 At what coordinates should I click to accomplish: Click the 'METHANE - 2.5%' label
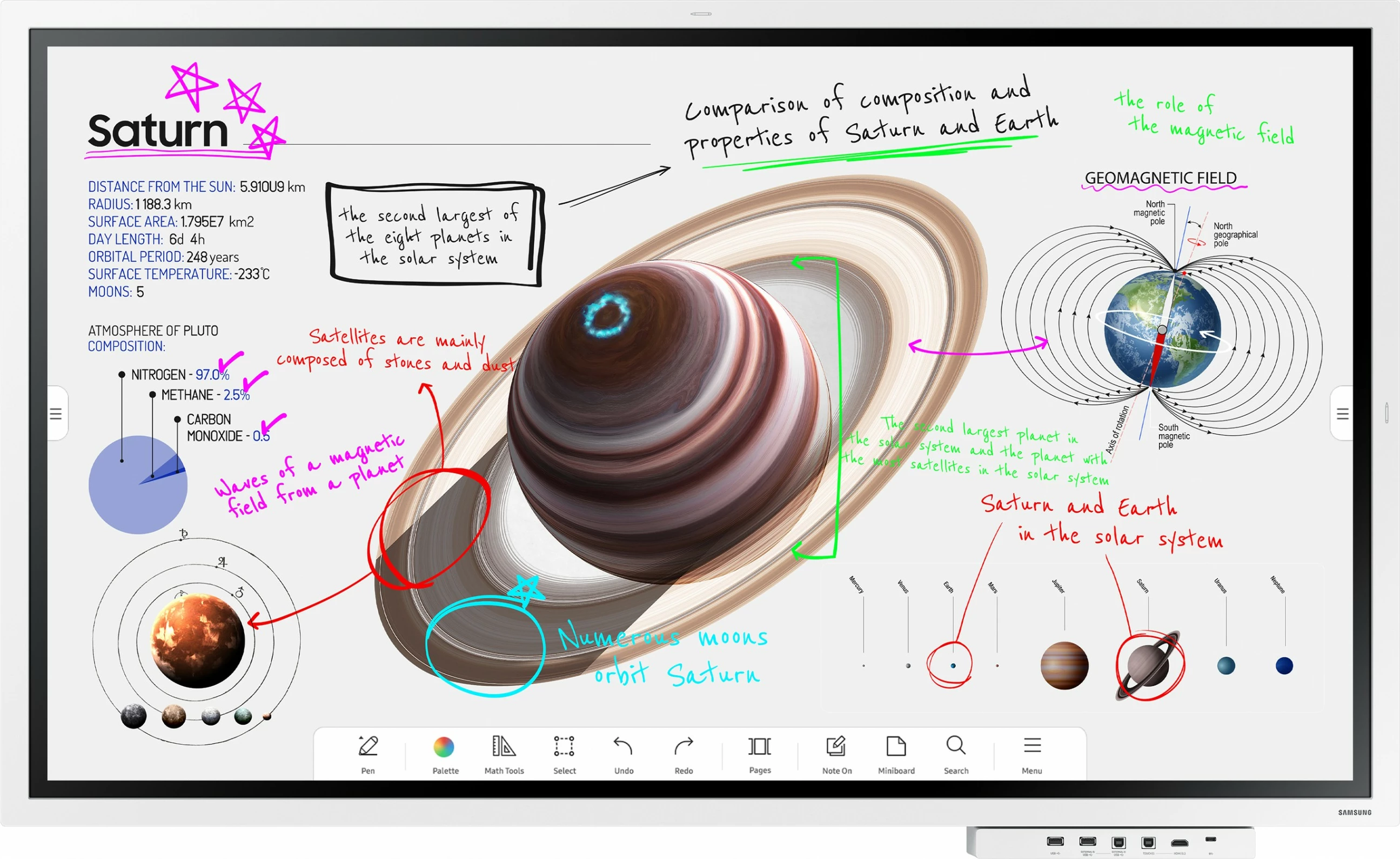205,395
